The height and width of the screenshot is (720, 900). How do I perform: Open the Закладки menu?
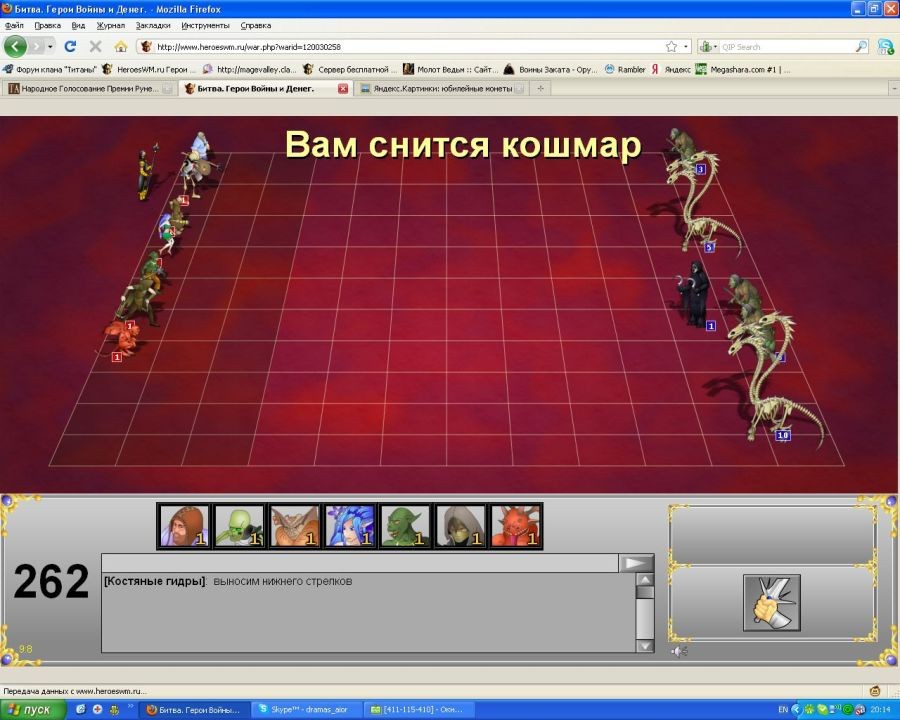click(x=153, y=25)
